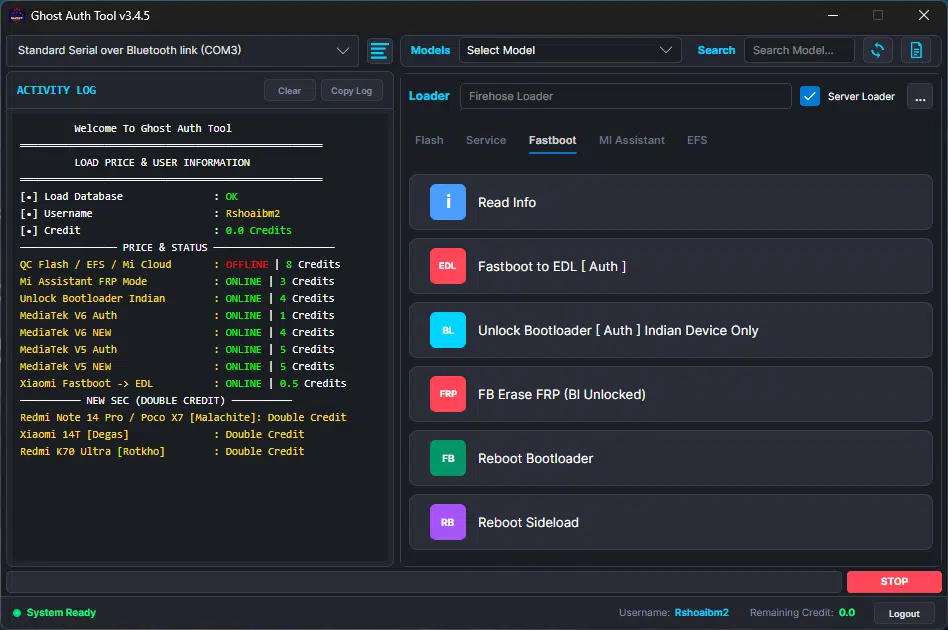The width and height of the screenshot is (948, 630).
Task: Switch to the Flash tab
Action: [x=429, y=140]
